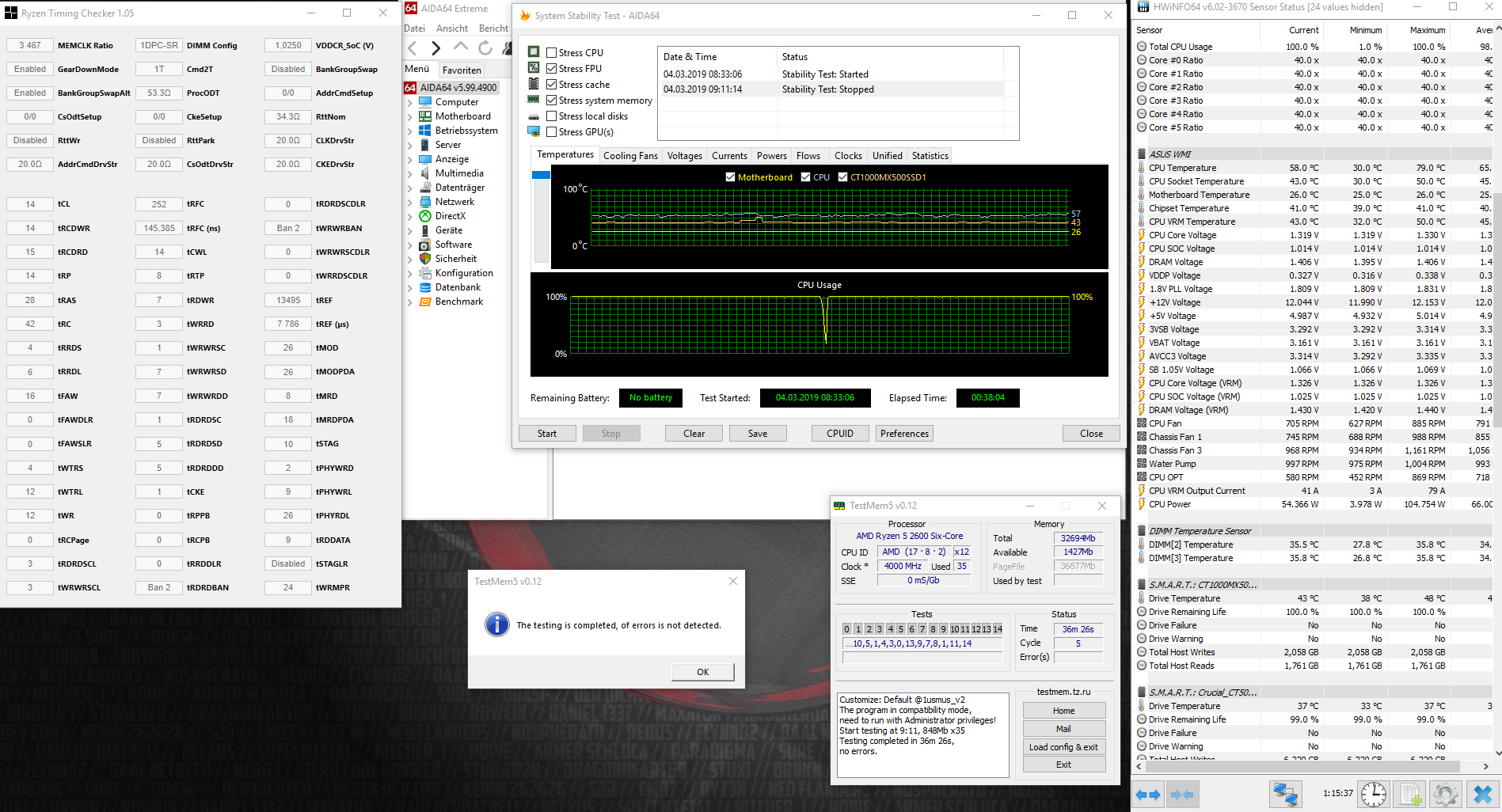The height and width of the screenshot is (812, 1502).
Task: Click Load config & exit in TestMem5
Action: (x=1063, y=747)
